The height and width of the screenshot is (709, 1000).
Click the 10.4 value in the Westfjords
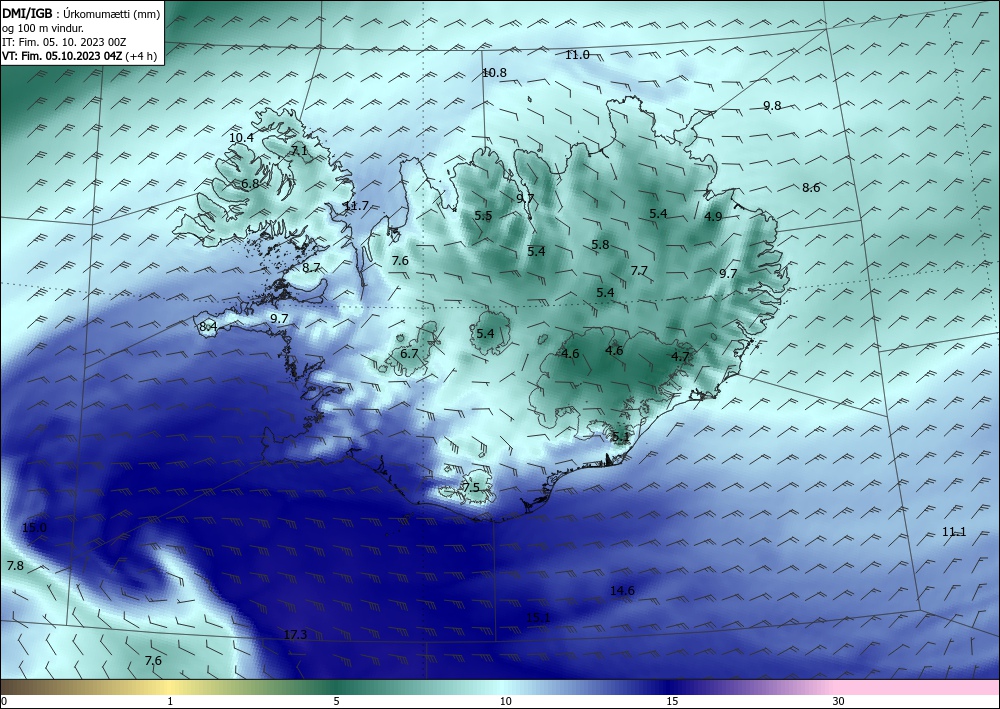[241, 138]
